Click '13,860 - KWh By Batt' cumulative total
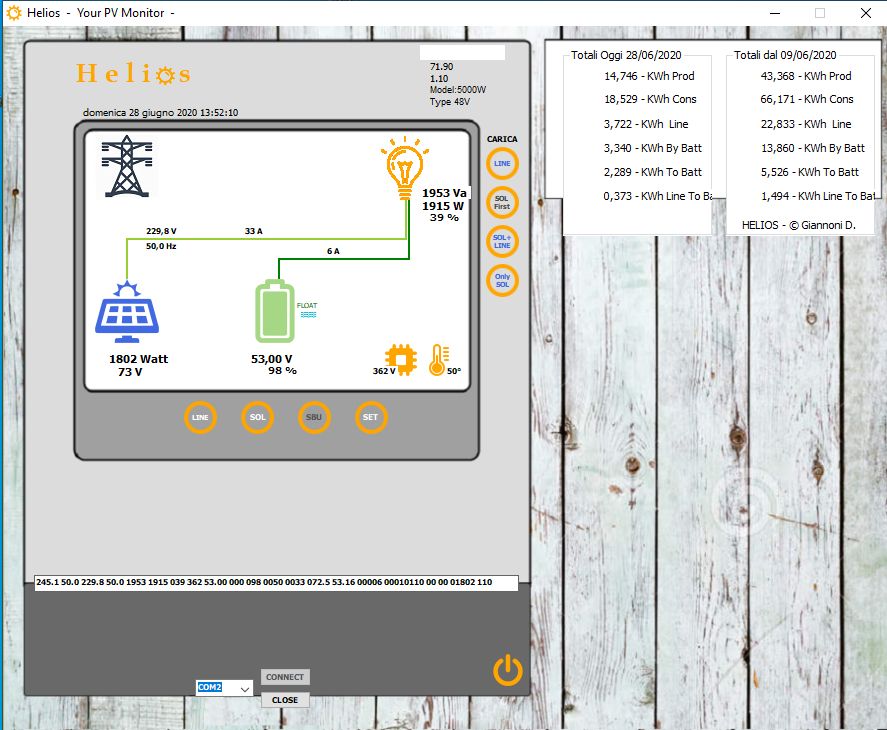 (813, 148)
